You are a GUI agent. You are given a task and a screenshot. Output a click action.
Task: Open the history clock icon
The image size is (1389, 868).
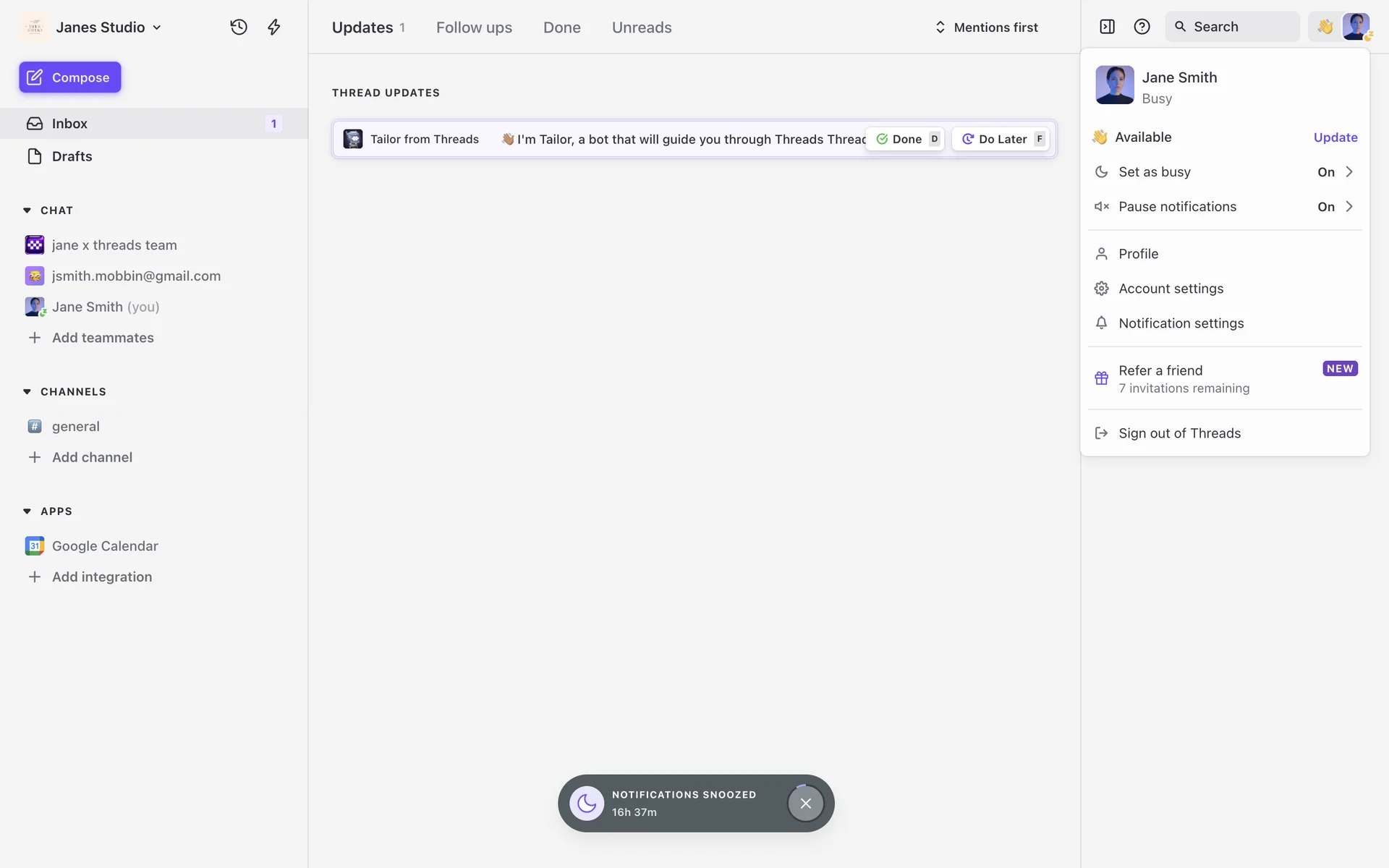[239, 27]
